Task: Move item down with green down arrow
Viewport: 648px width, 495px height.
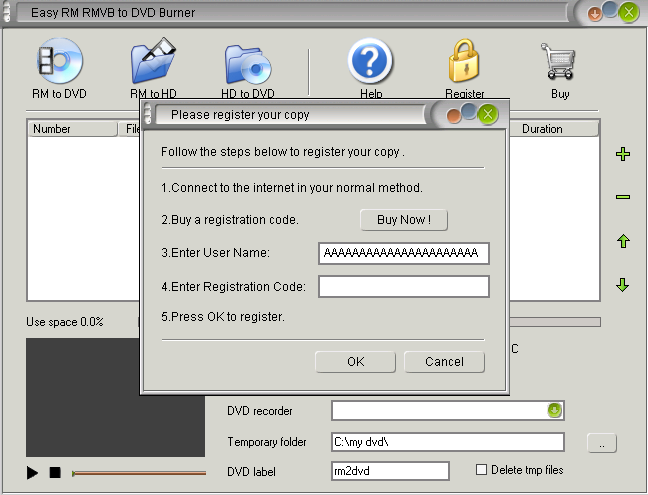Action: 623,285
